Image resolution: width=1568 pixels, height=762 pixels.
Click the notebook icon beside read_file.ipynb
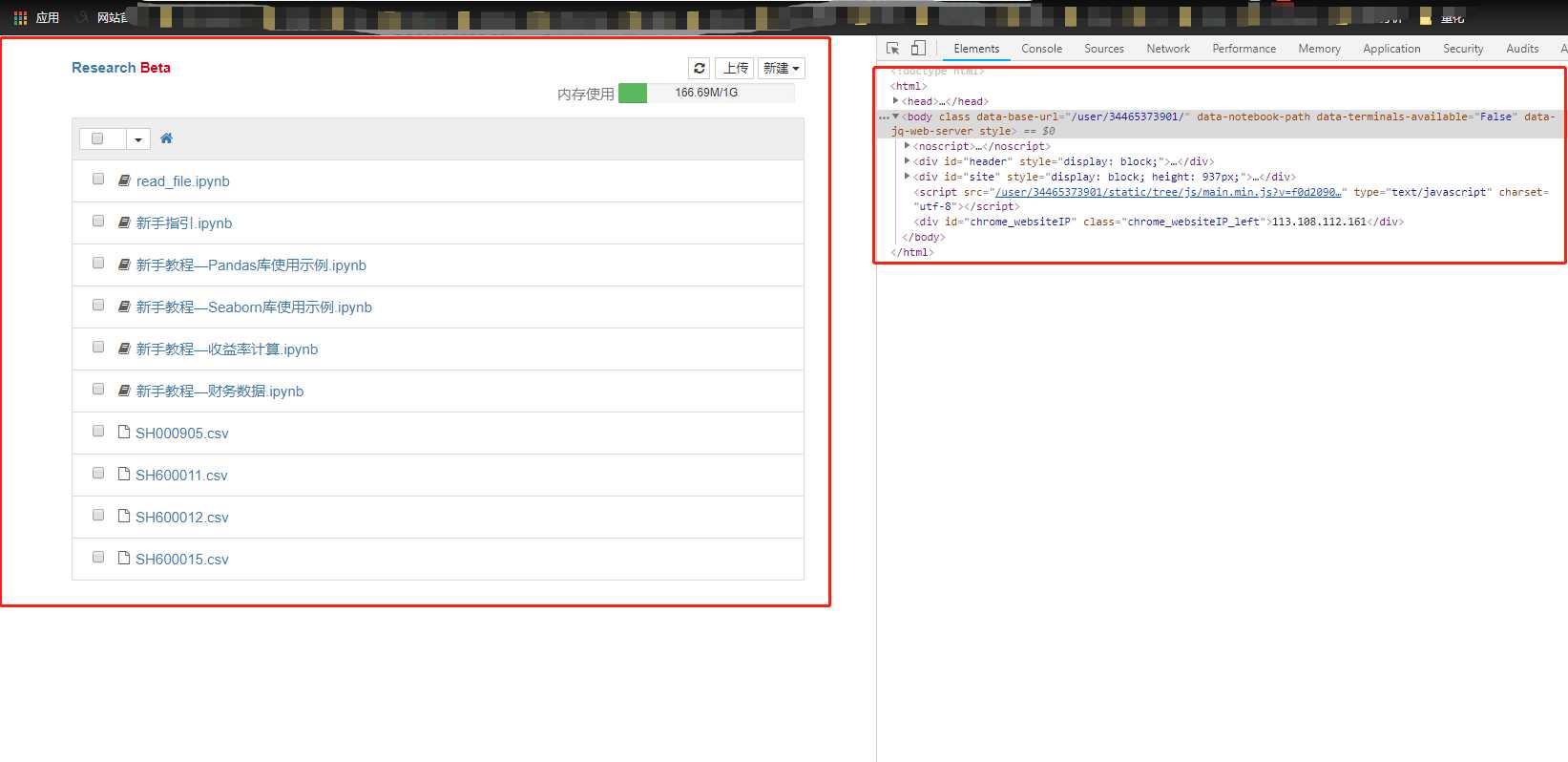click(124, 180)
